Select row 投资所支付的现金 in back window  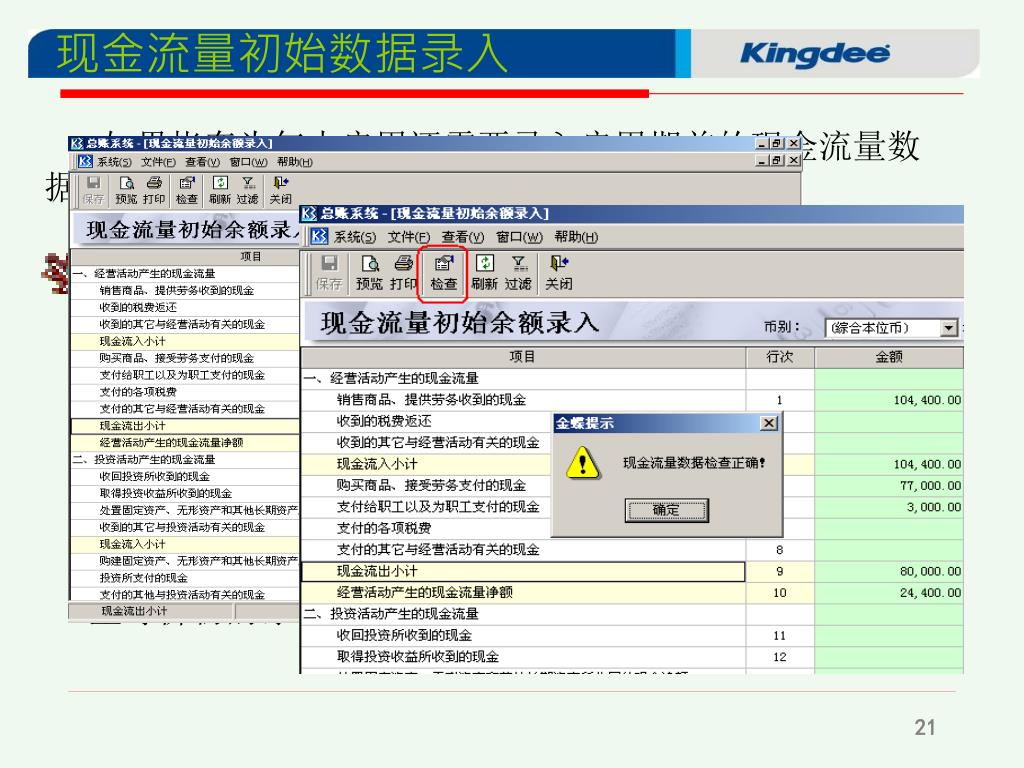click(185, 578)
